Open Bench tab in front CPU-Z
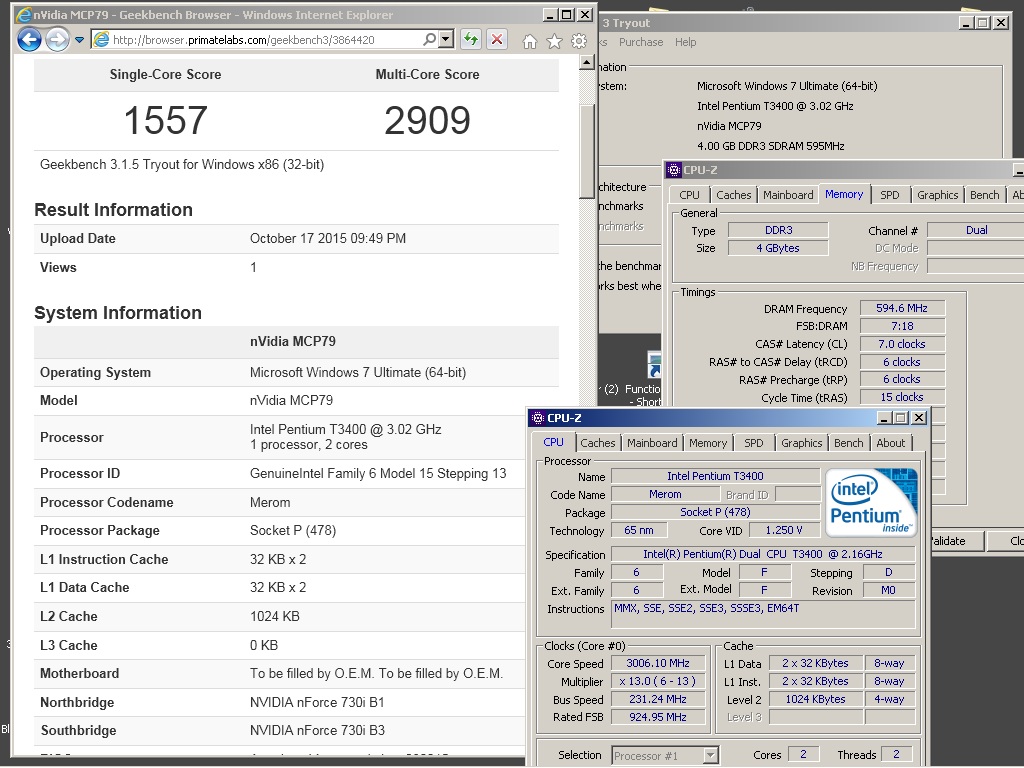 click(x=848, y=443)
